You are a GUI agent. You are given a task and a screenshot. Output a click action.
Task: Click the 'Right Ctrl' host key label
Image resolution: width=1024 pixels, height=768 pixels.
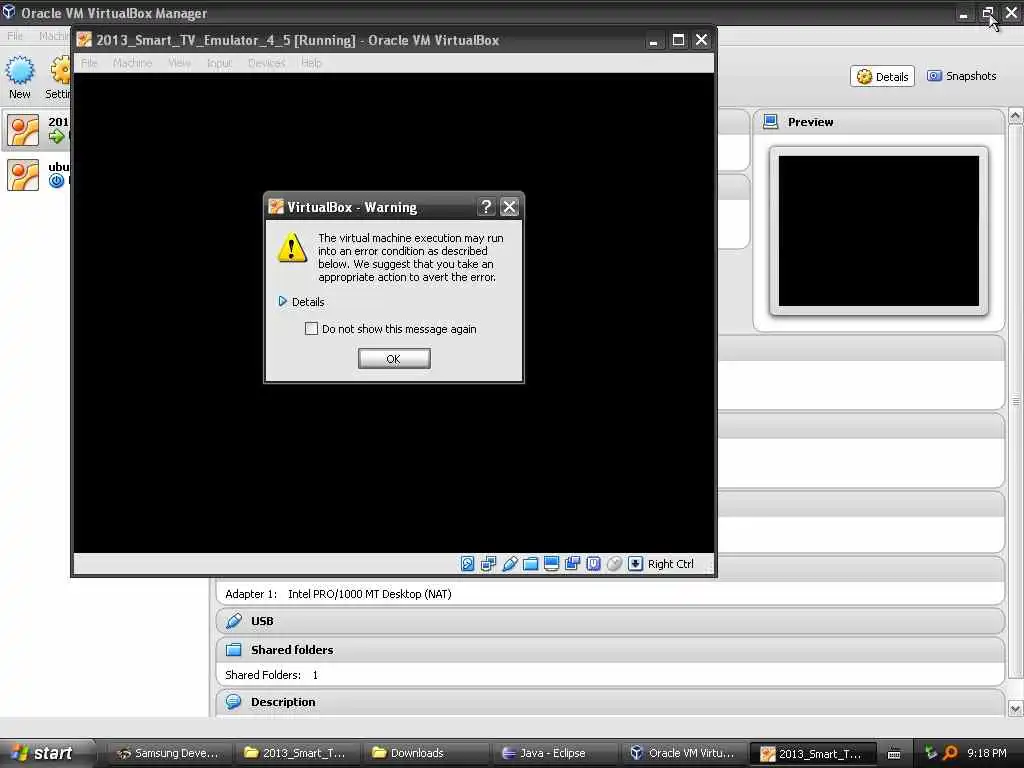pos(671,564)
